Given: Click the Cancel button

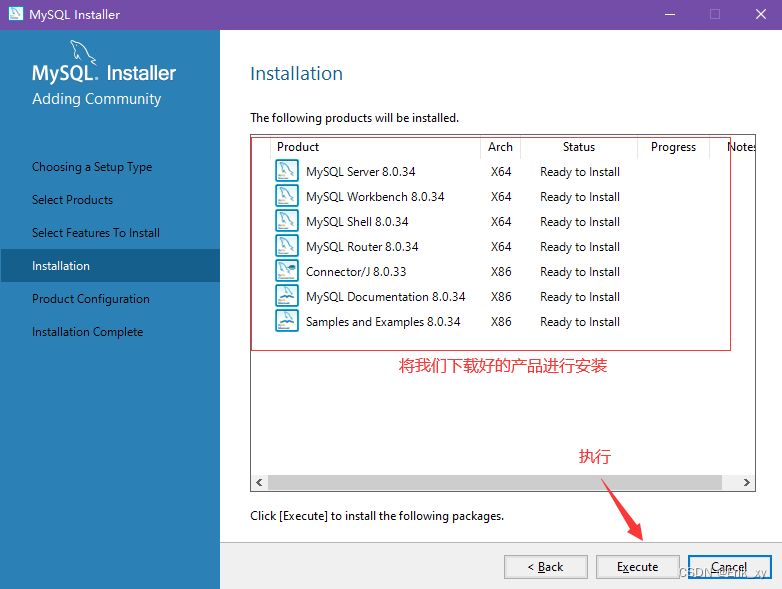Looking at the screenshot, I should click(729, 567).
